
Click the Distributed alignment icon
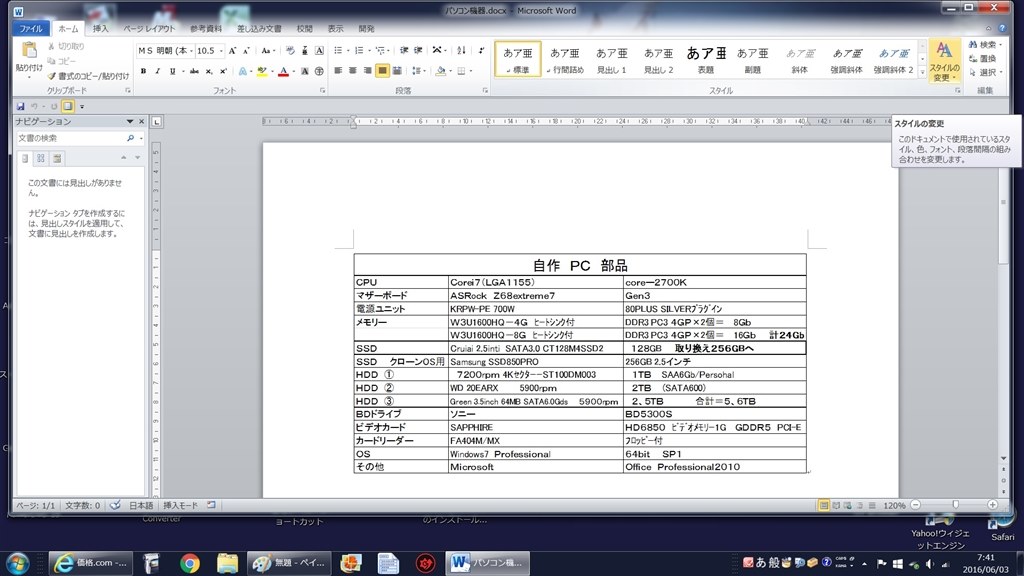point(396,71)
